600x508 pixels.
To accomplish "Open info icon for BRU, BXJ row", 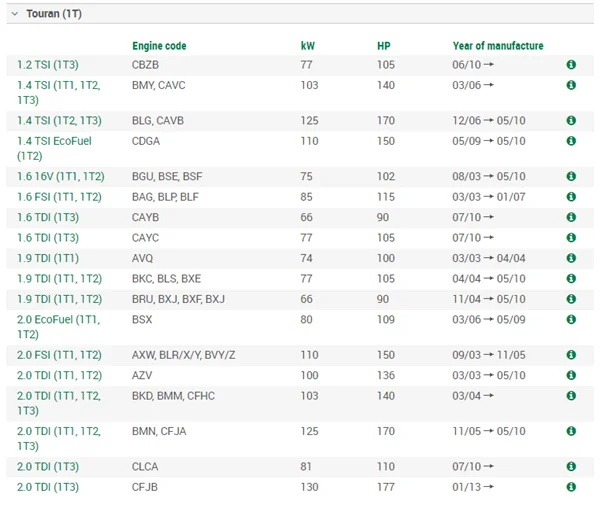I will tap(571, 299).
